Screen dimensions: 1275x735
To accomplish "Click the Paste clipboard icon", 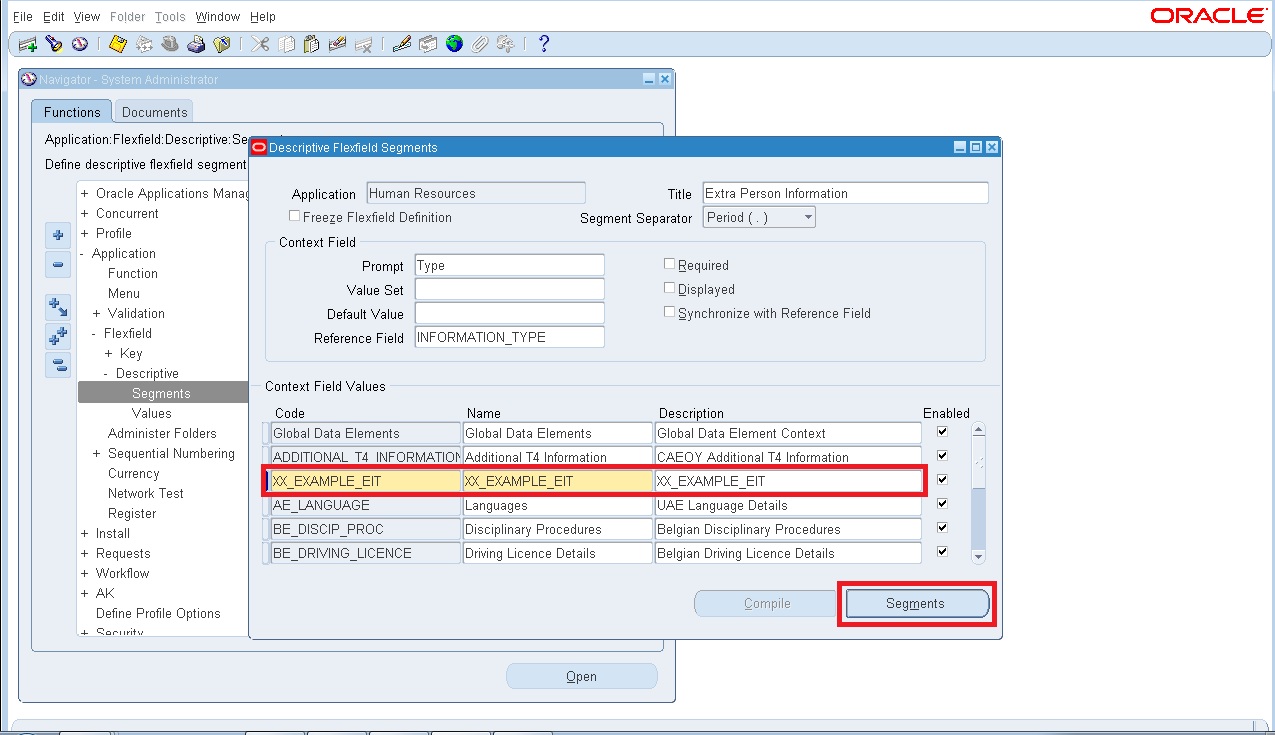I will [x=311, y=44].
